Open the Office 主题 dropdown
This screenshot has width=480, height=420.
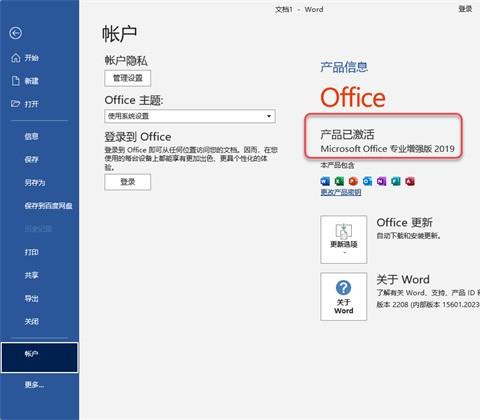pyautogui.click(x=190, y=116)
